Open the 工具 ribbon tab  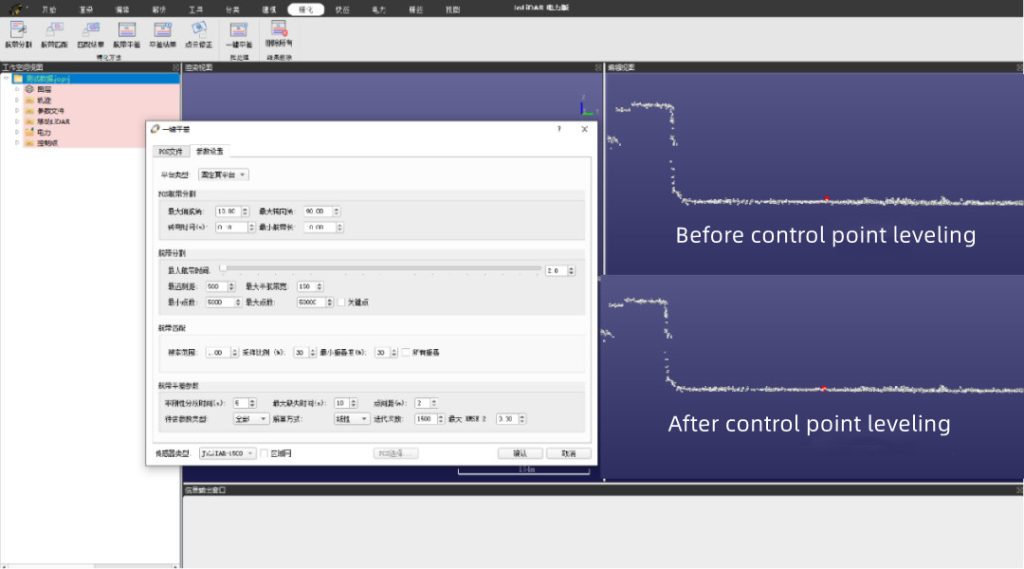click(195, 10)
